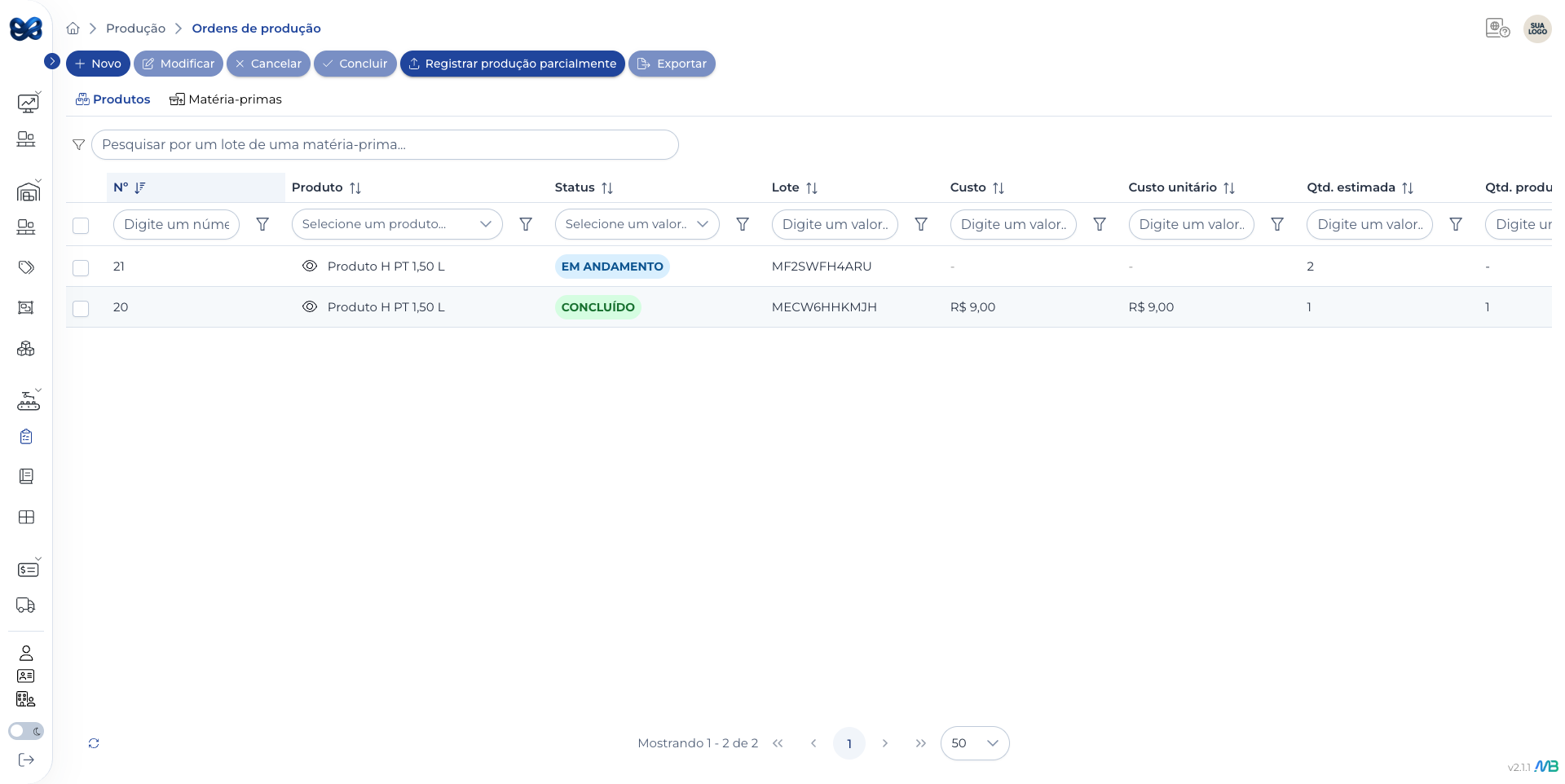Image resolution: width=1565 pixels, height=784 pixels.
Task: View details with eye icon of order 21
Action: [310, 266]
